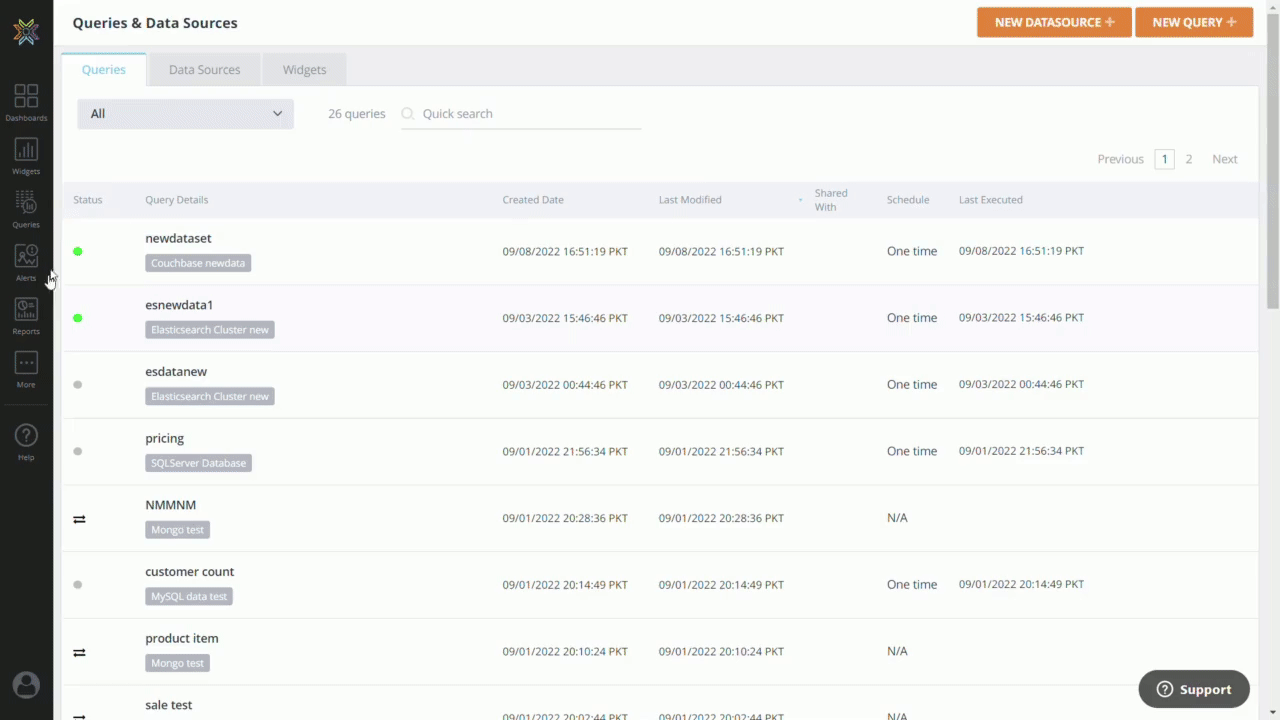The height and width of the screenshot is (720, 1280).
Task: Open the user profile icon at bottom left
Action: click(x=26, y=684)
